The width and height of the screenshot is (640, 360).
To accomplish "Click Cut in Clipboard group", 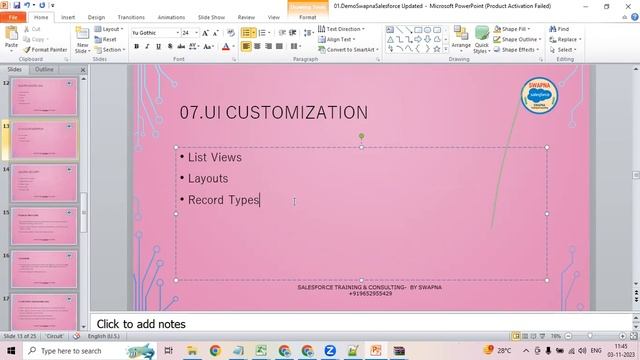I will (32, 29).
